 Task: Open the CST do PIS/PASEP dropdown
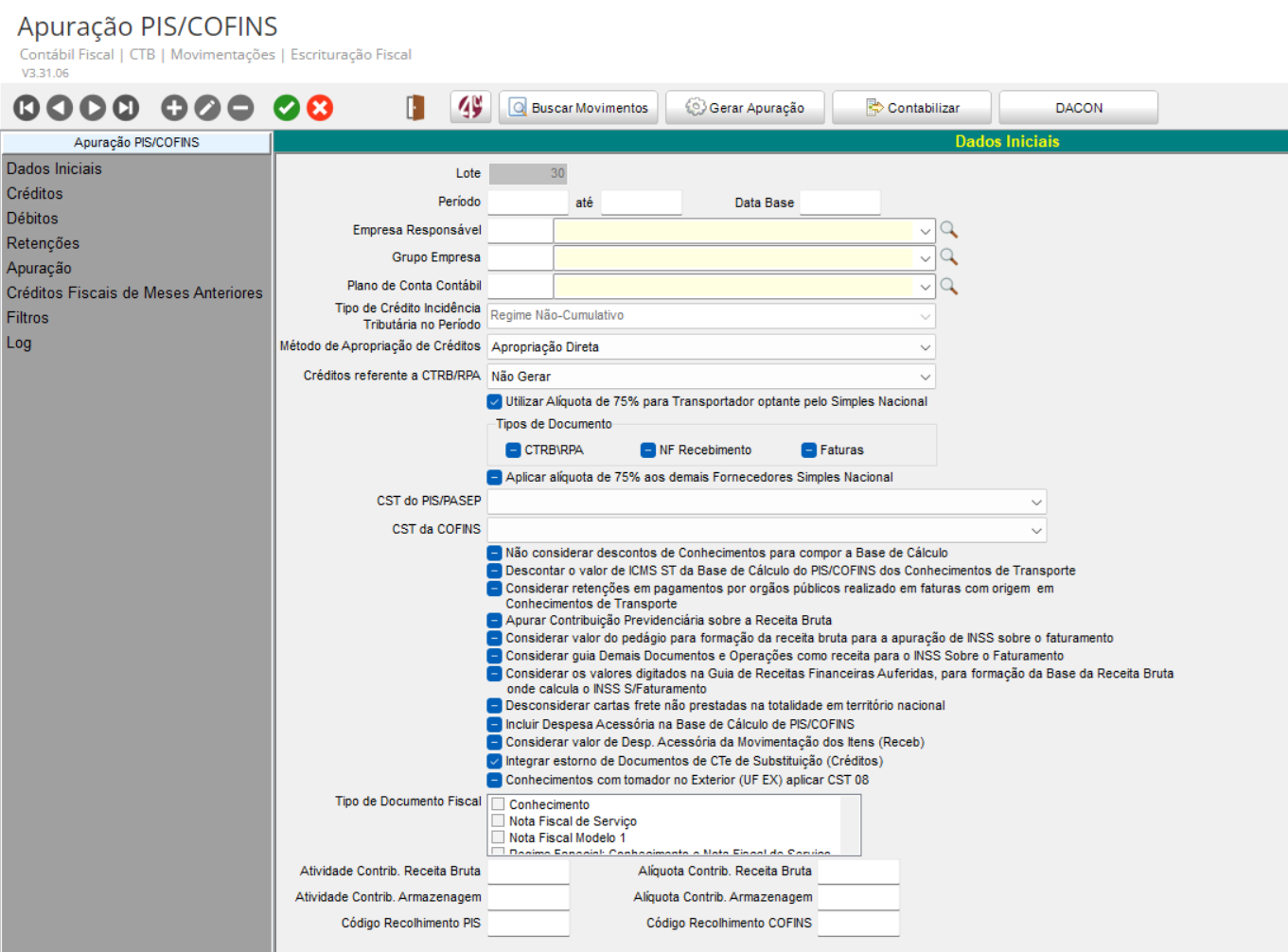[x=767, y=502]
